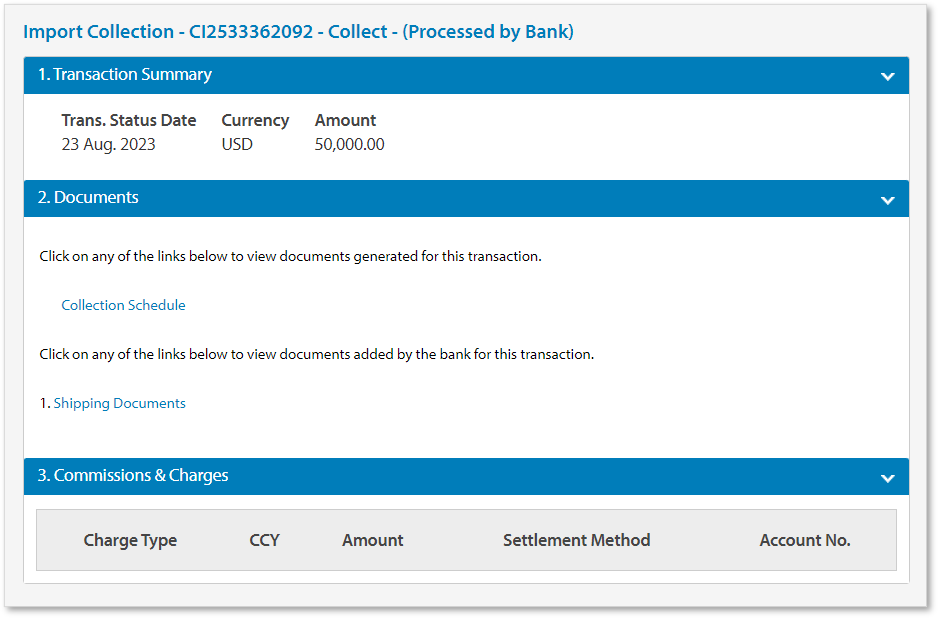Click the '2. Documents' header title
The width and height of the screenshot is (938, 618).
(x=88, y=198)
